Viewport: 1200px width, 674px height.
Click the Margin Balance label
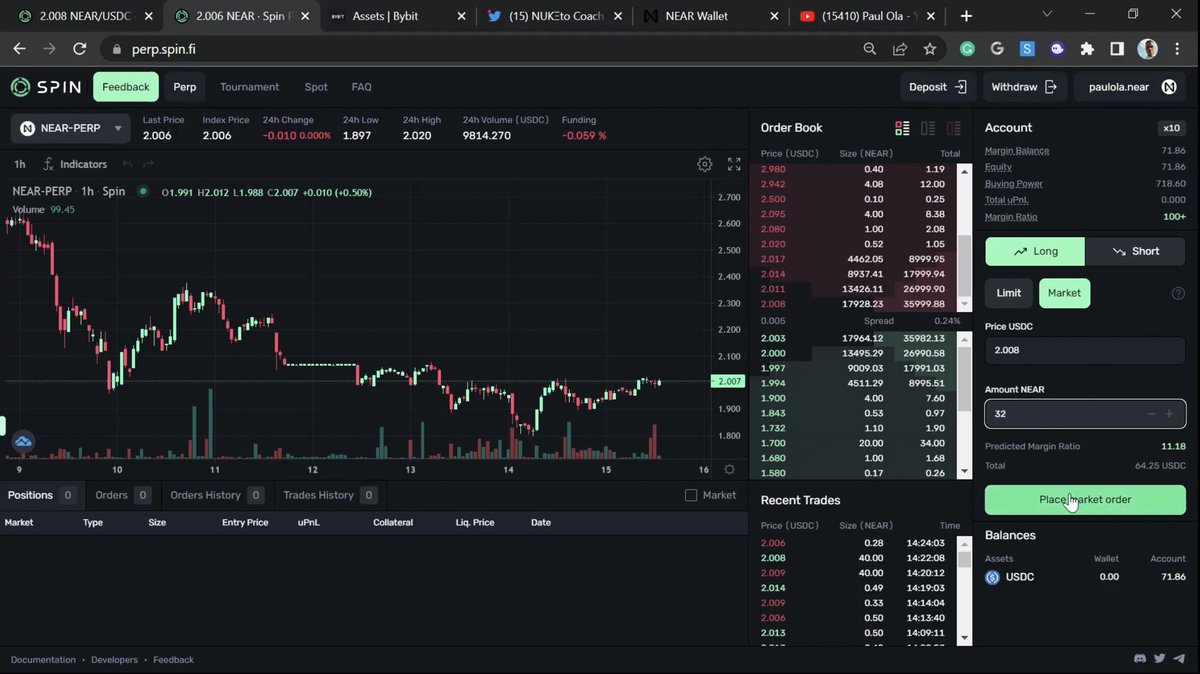1017,150
